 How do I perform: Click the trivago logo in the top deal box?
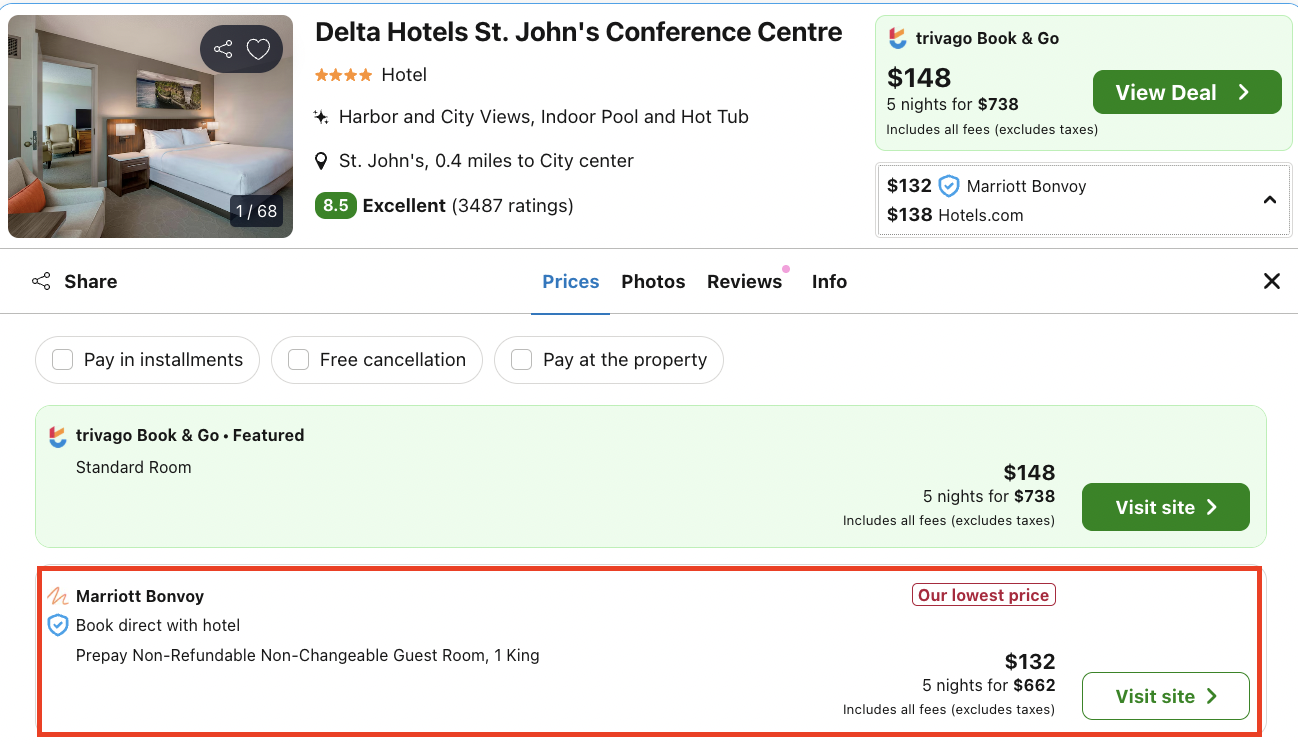pyautogui.click(x=898, y=39)
